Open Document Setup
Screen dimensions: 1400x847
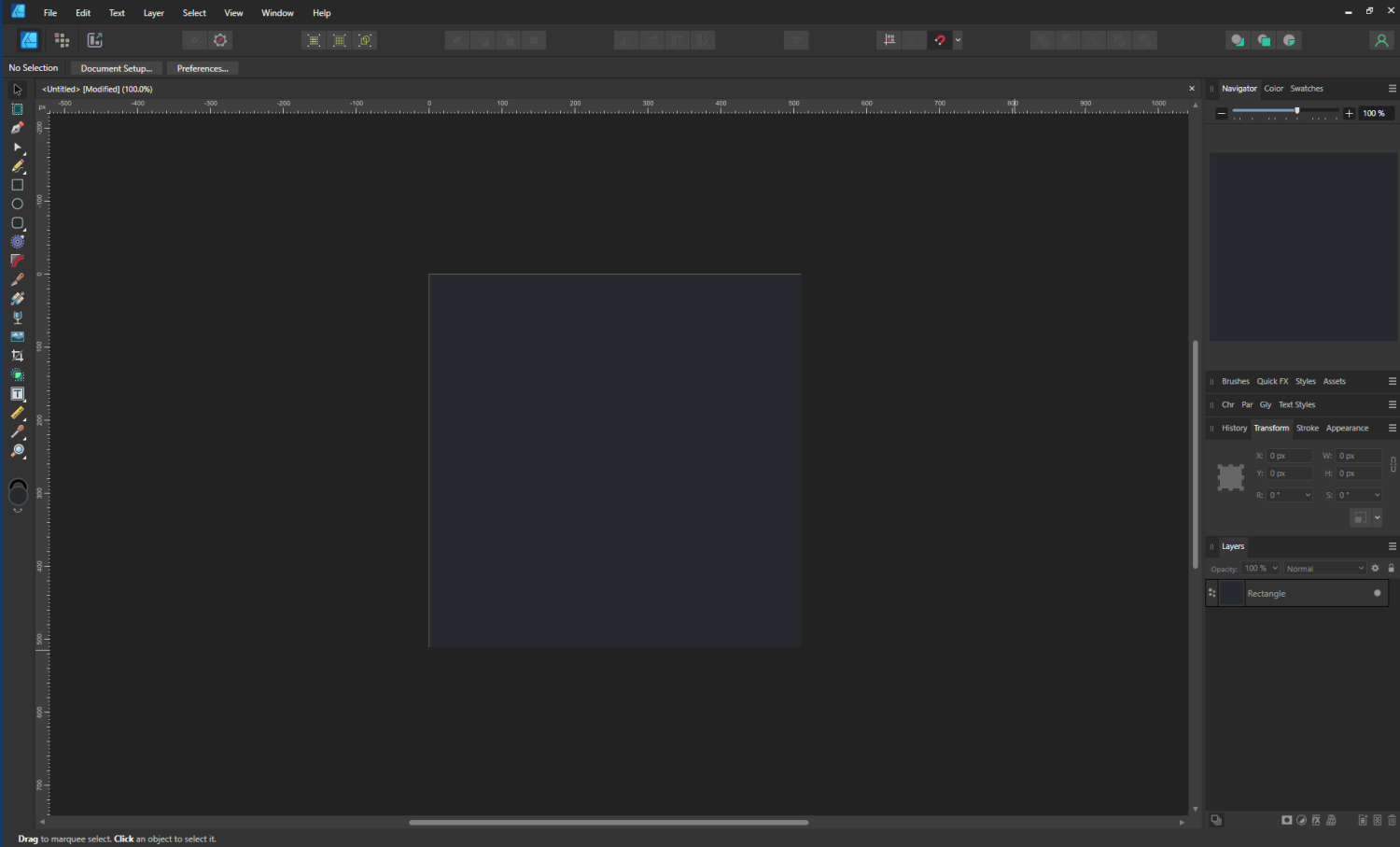click(116, 67)
